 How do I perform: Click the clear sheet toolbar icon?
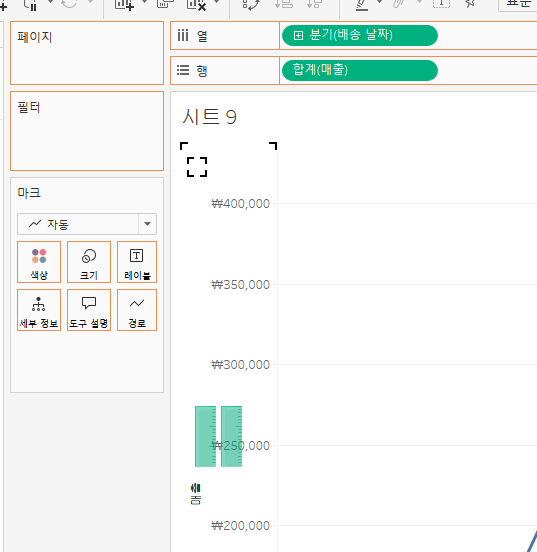click(x=196, y=5)
